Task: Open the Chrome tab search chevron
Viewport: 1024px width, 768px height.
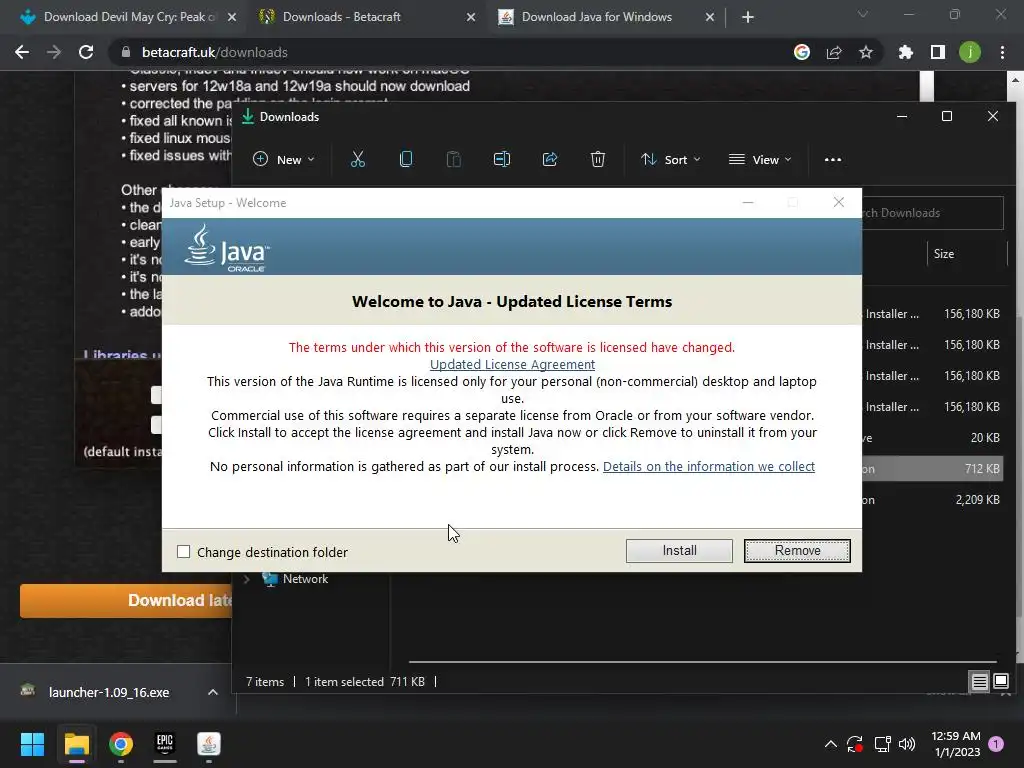Action: pos(863,14)
